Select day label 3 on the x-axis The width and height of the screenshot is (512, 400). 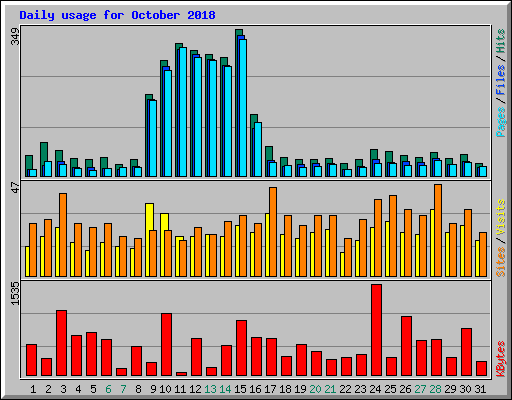[x=63, y=389]
